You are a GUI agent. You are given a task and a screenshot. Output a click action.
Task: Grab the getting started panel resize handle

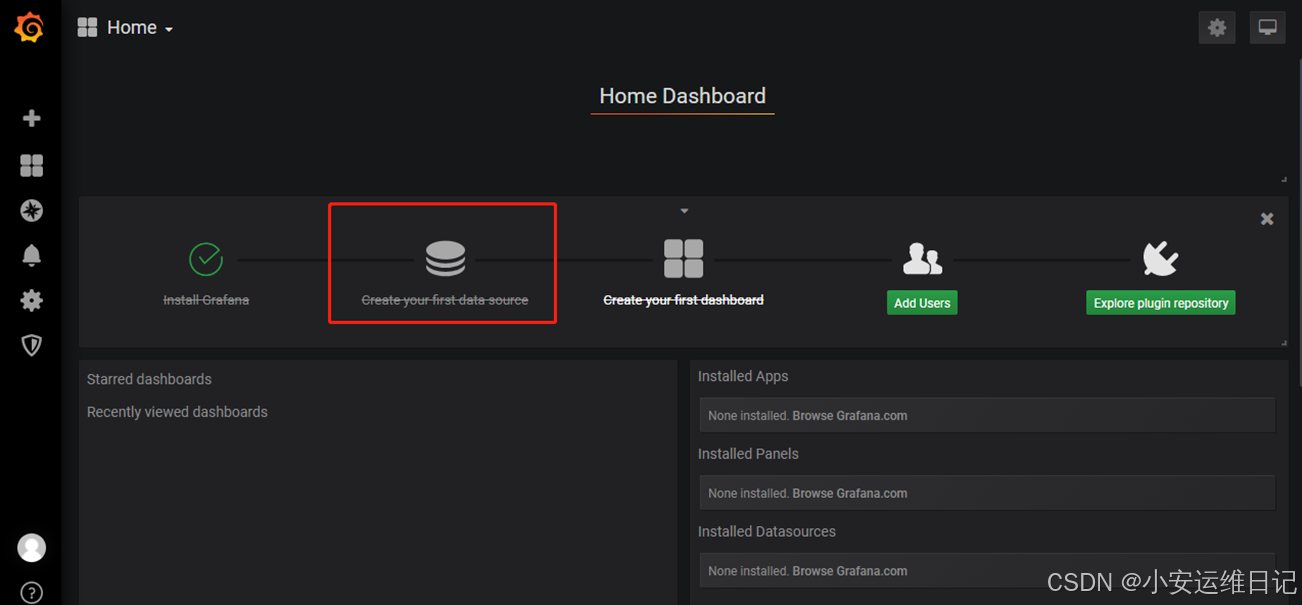(x=1284, y=342)
